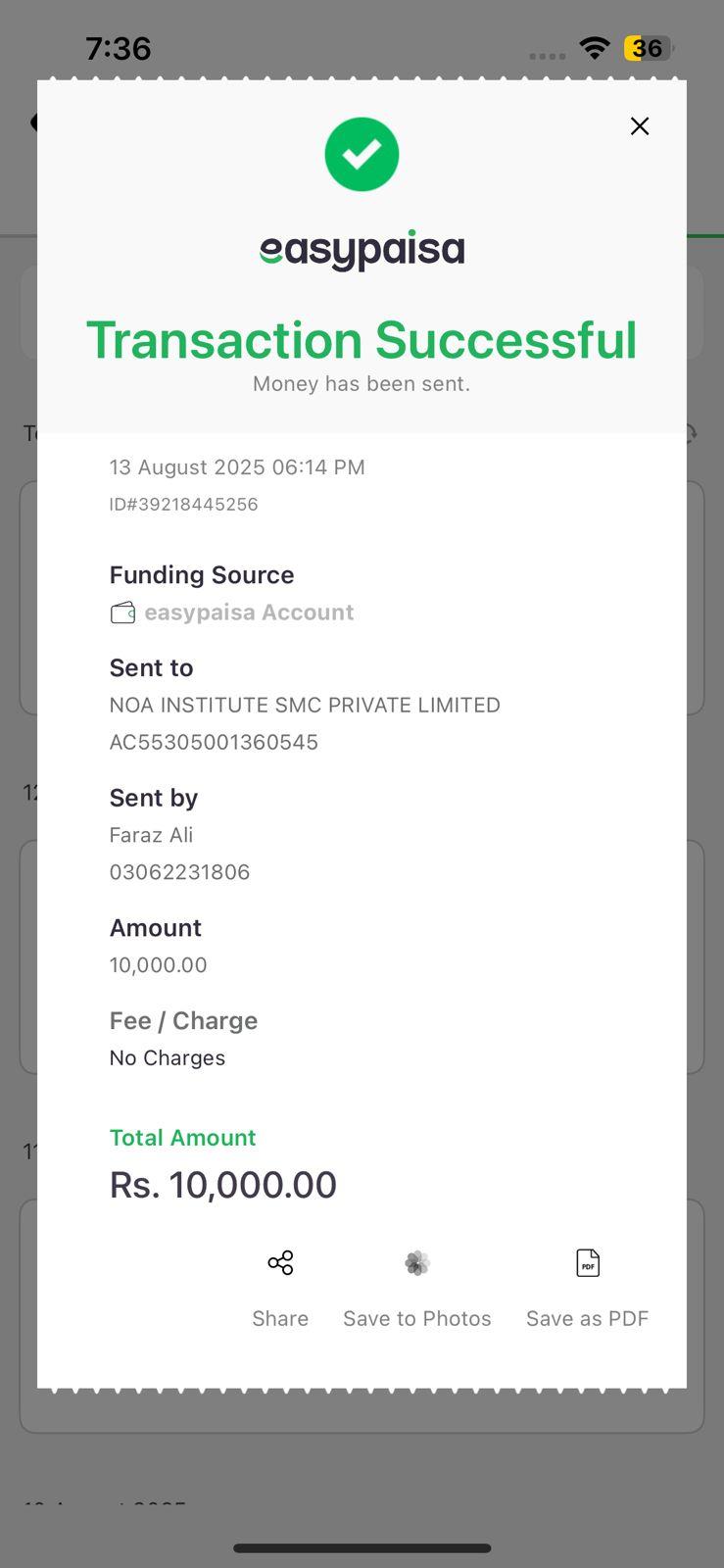
Task: Tap the No Charges fee text
Action: (x=168, y=1058)
